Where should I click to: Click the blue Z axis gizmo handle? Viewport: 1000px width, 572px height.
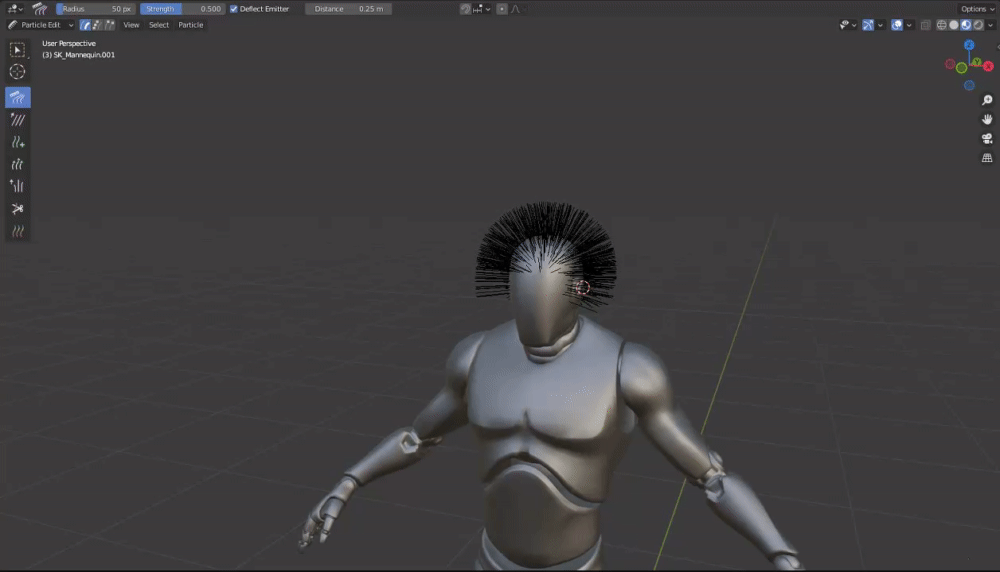tap(969, 45)
